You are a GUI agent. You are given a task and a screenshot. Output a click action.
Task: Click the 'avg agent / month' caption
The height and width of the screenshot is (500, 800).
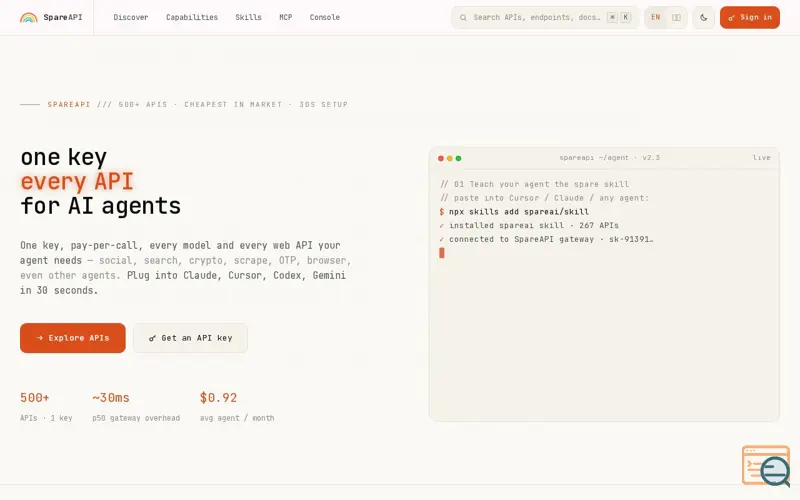(x=237, y=418)
